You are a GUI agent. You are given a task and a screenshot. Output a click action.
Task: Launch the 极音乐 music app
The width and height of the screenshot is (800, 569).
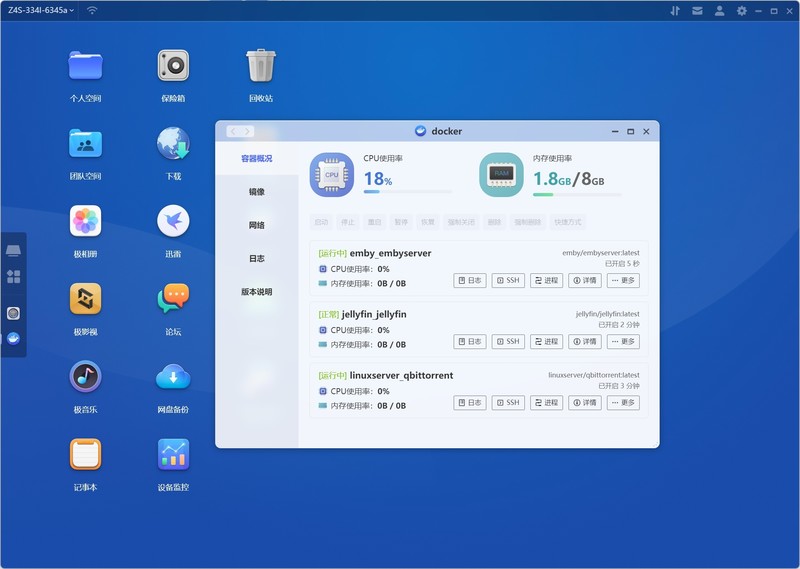point(85,377)
